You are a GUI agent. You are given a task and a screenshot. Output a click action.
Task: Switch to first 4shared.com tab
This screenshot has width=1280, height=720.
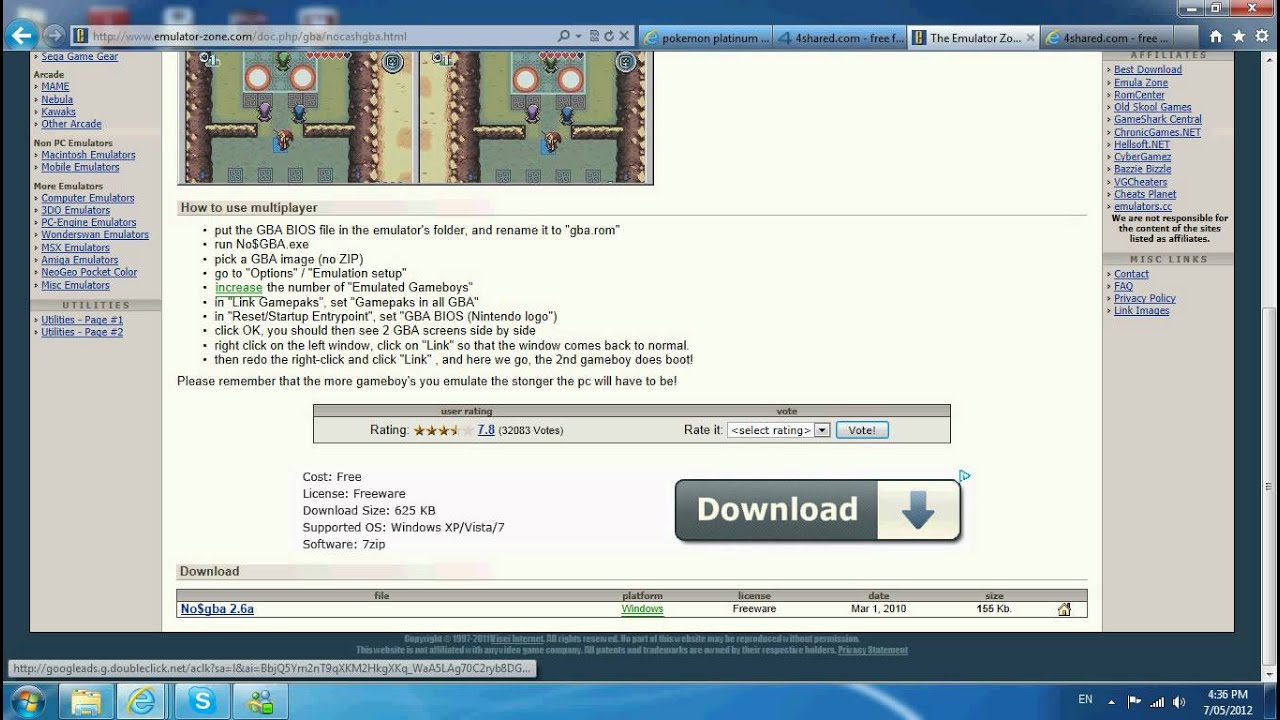coord(840,38)
